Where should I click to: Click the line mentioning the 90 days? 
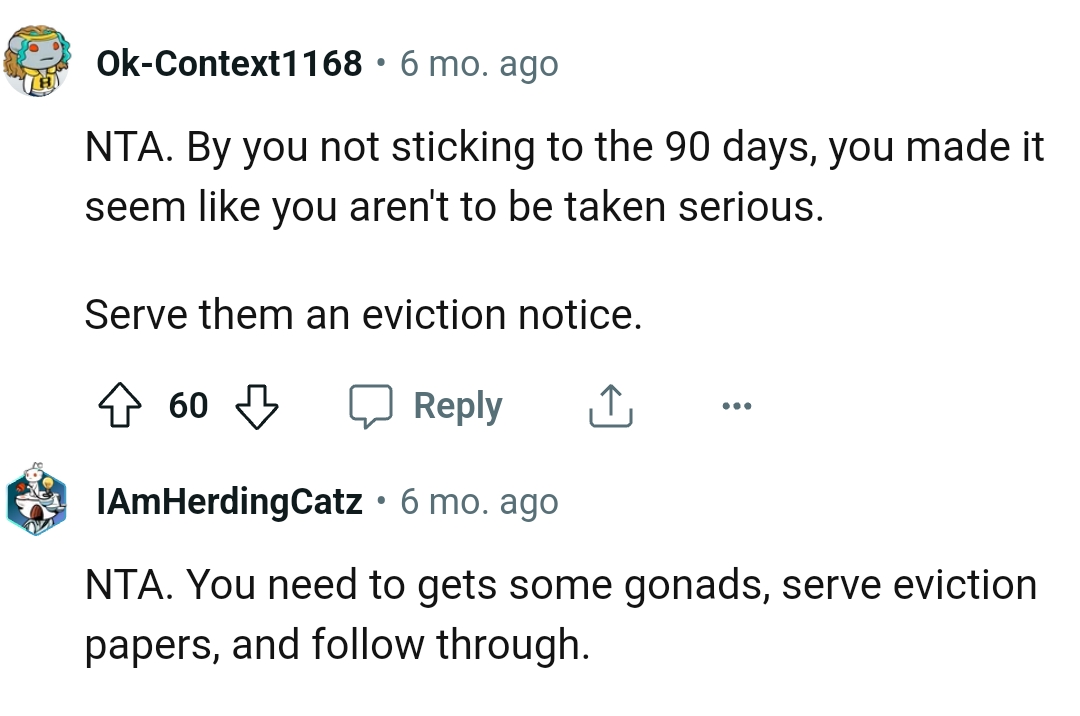click(x=564, y=149)
